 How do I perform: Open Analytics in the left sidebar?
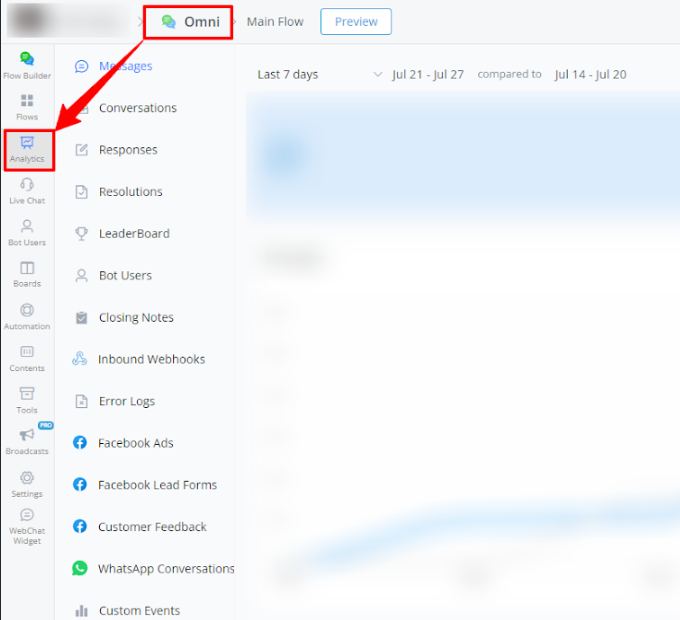pyautogui.click(x=27, y=149)
